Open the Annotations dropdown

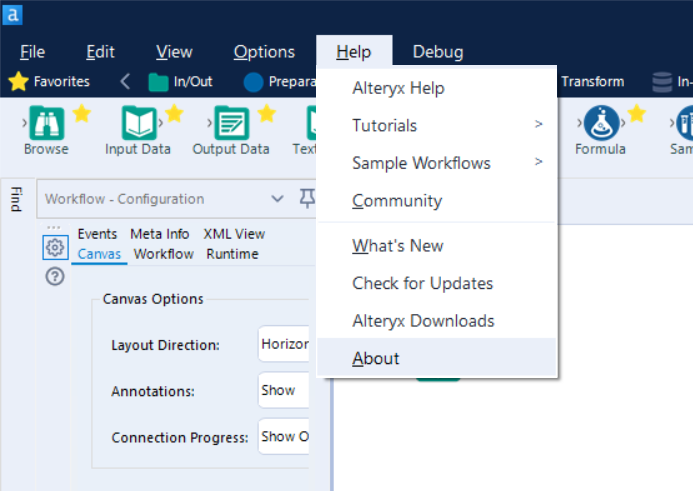(284, 390)
